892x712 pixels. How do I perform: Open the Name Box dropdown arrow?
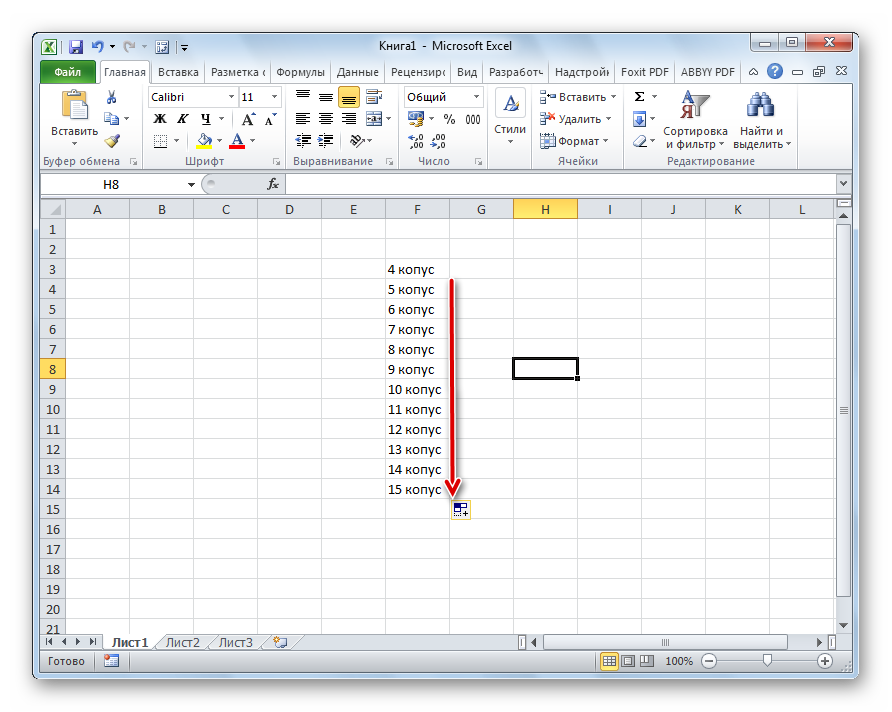click(x=192, y=185)
